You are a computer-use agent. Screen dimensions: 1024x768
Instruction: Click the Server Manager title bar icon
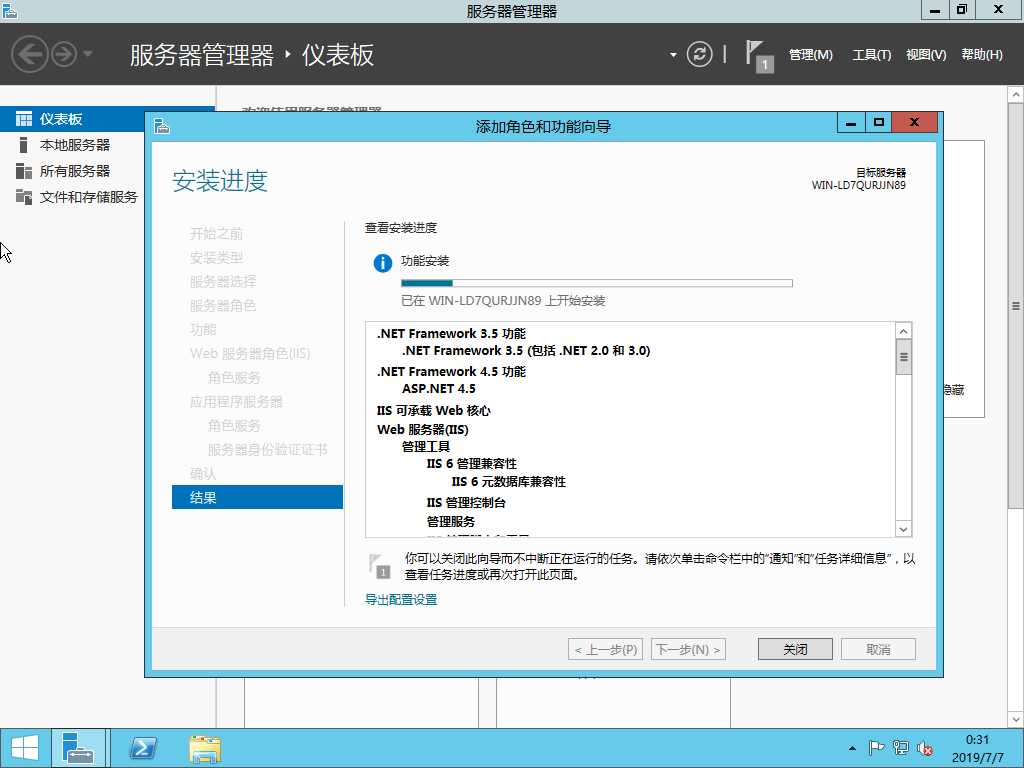(x=10, y=10)
